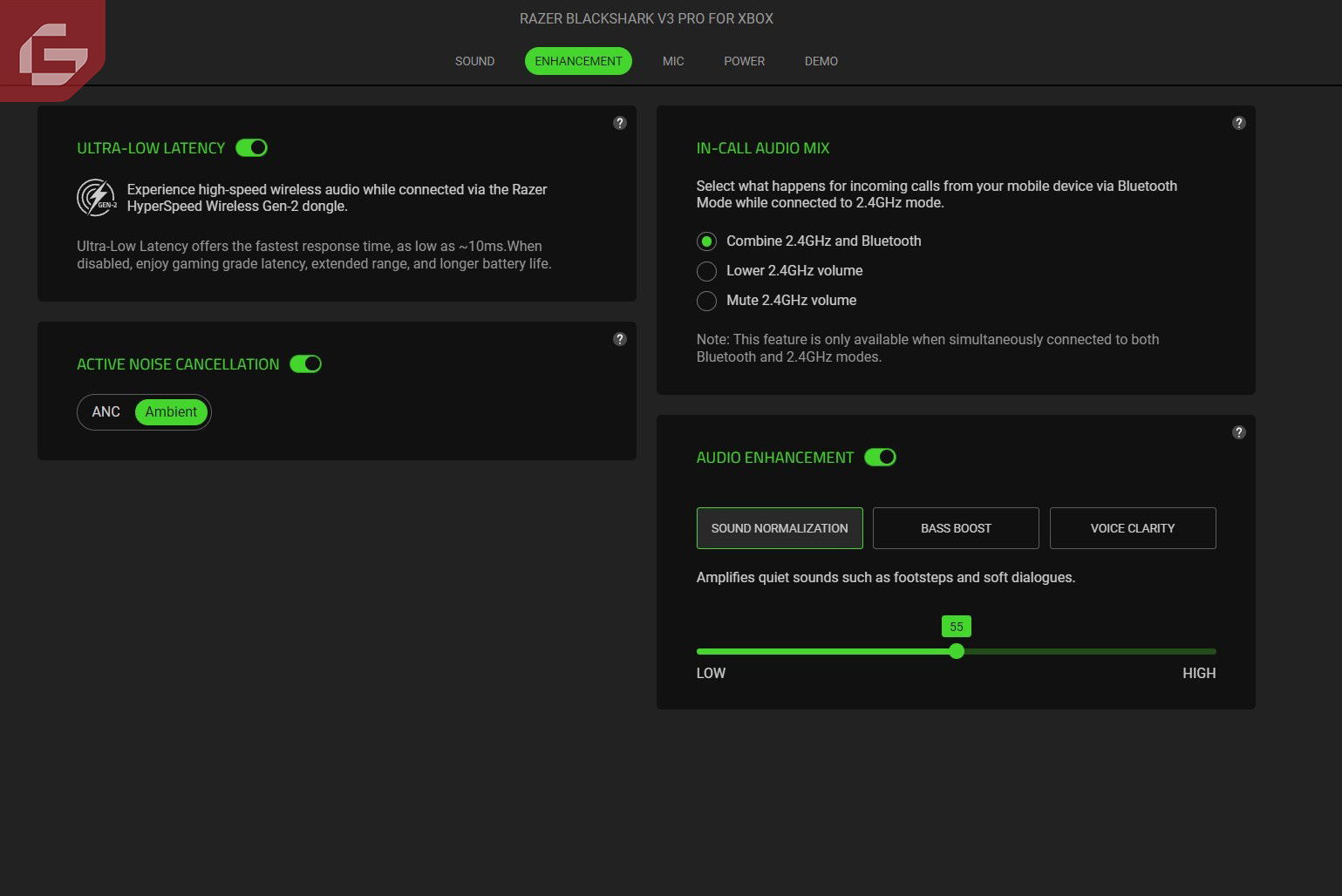1342x896 pixels.
Task: Click the LOW slider label
Action: click(711, 673)
